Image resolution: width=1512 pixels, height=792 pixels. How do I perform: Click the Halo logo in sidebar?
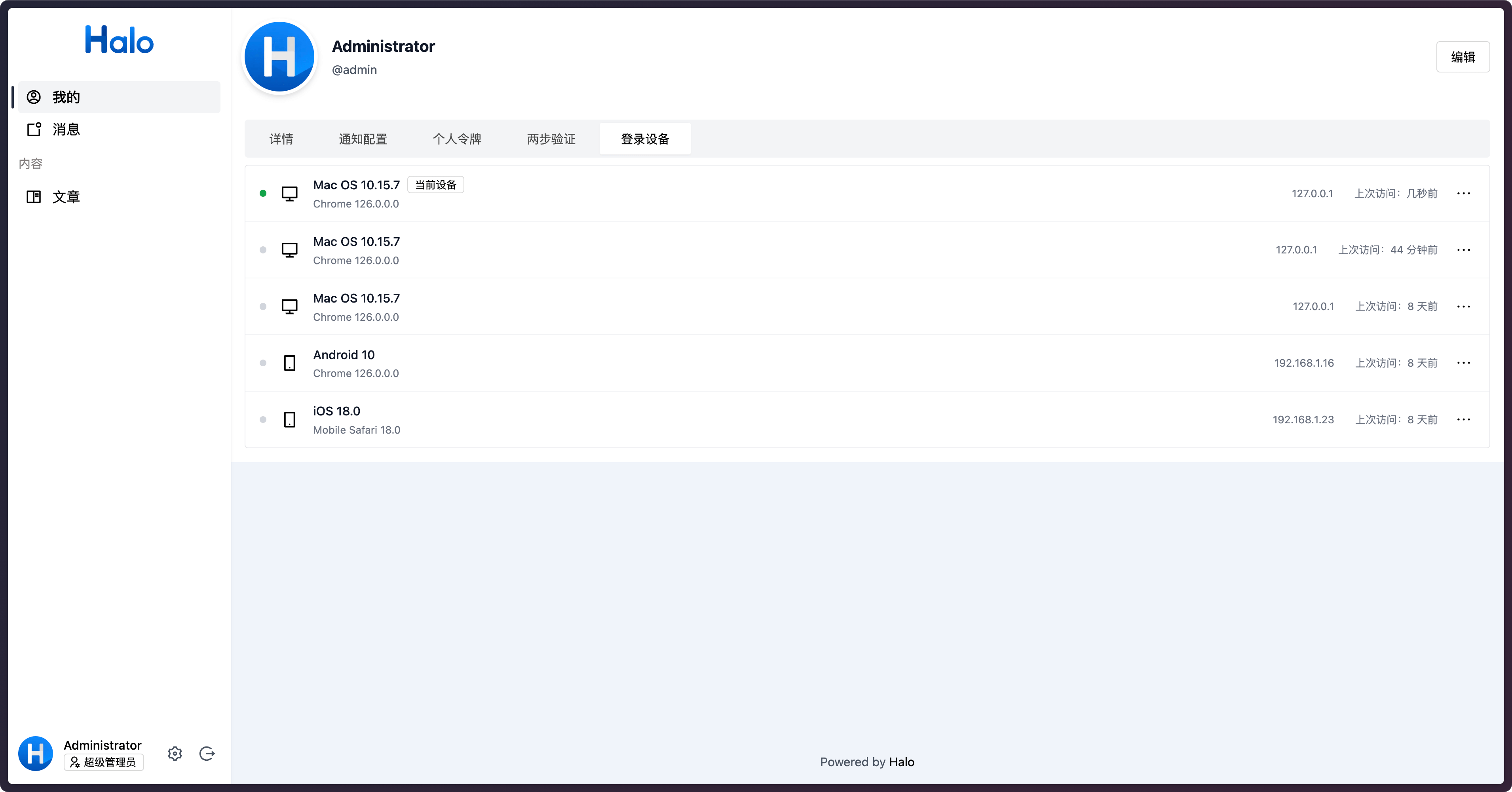tap(119, 40)
